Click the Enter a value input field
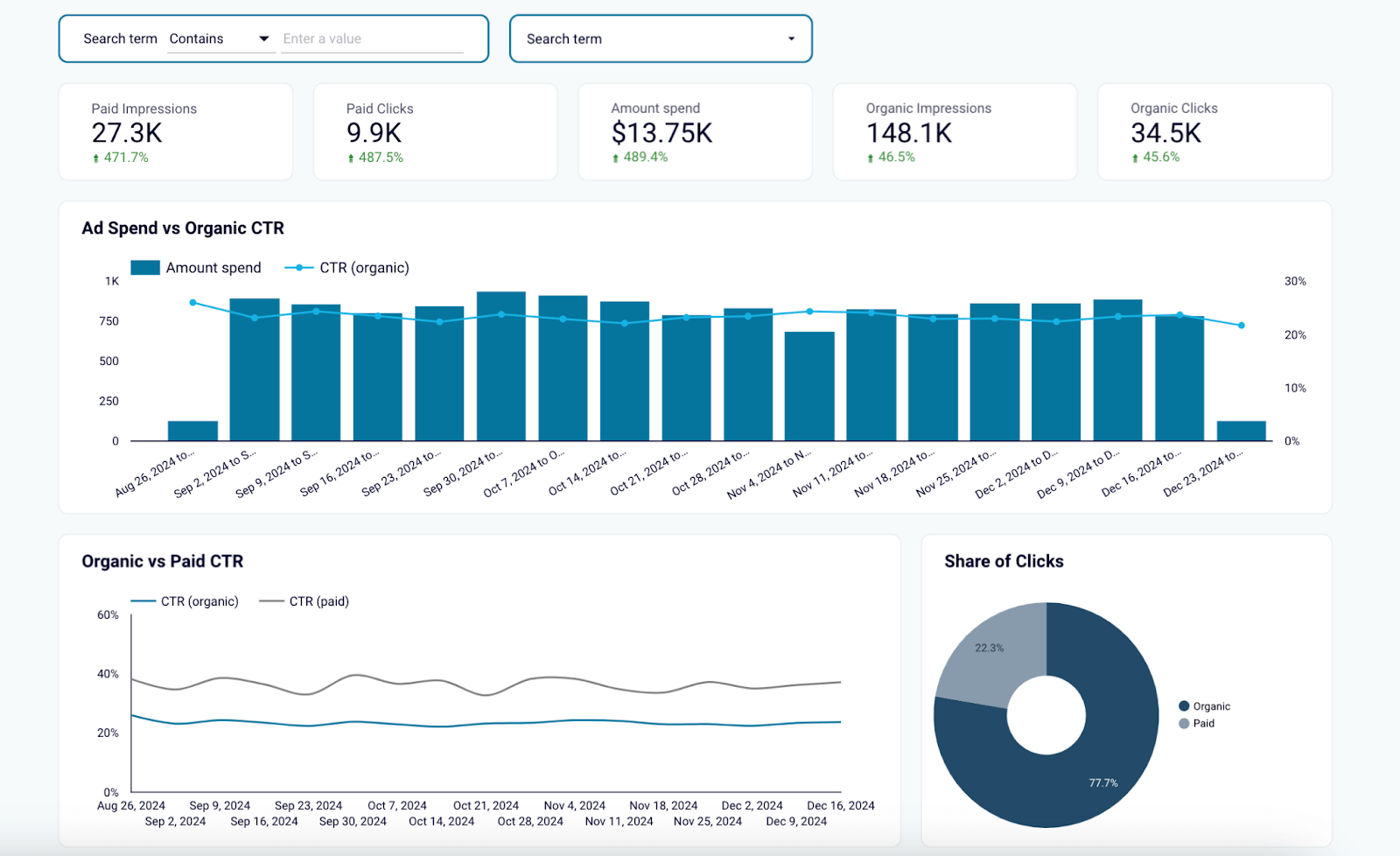This screenshot has height=856, width=1400. click(372, 39)
